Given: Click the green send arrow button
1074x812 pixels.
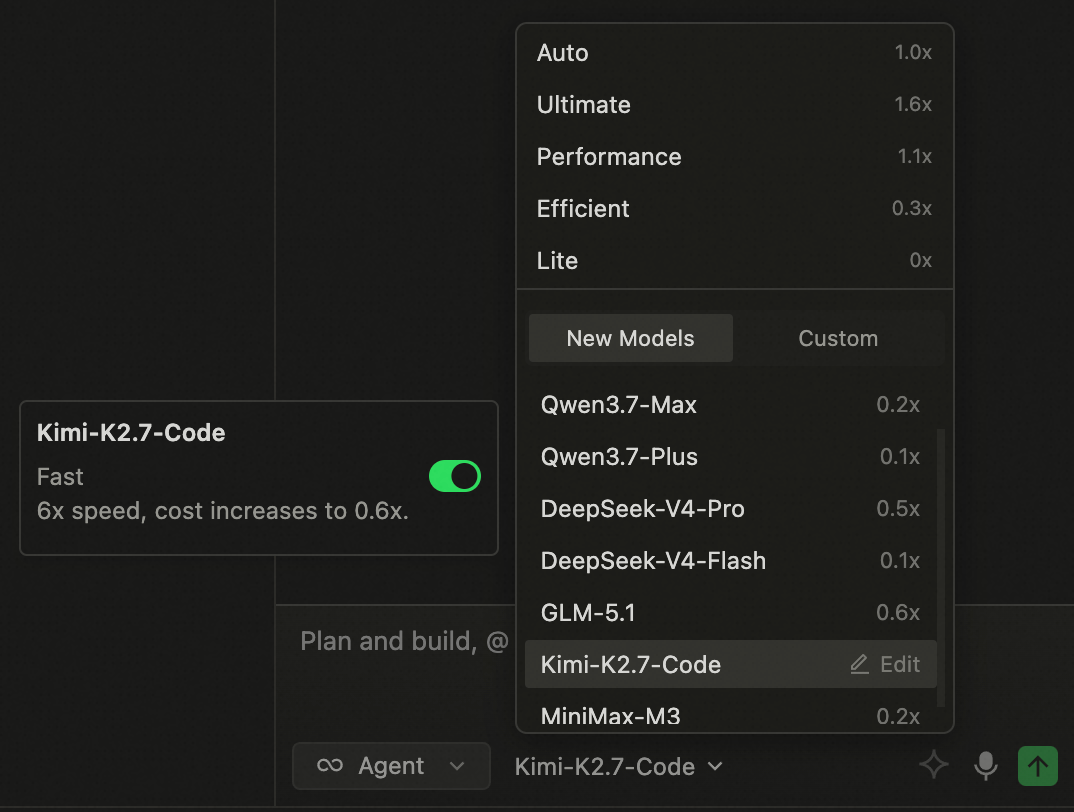Looking at the screenshot, I should coord(1038,765).
